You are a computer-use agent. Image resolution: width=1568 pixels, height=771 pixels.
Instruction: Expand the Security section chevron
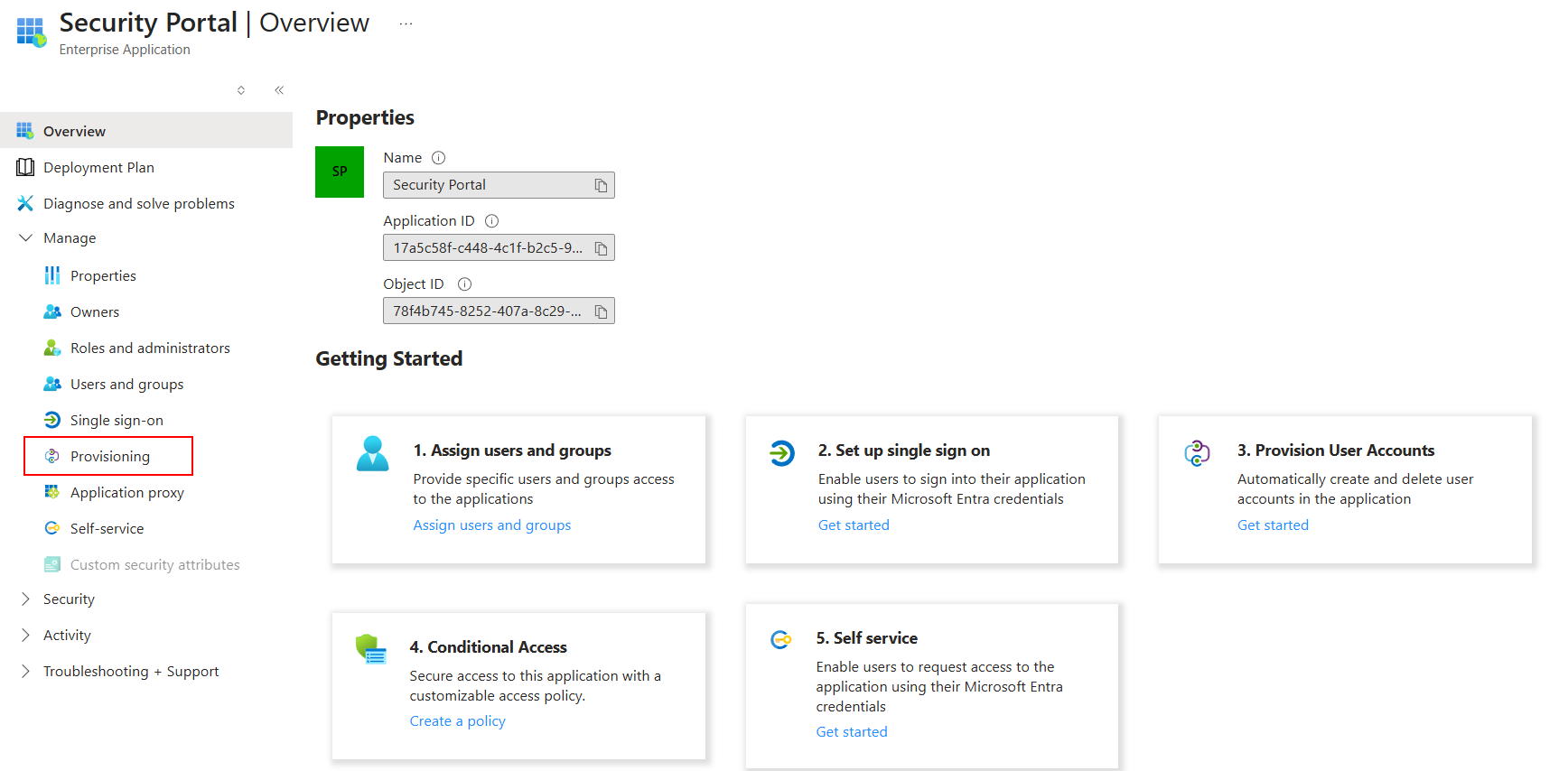click(x=25, y=599)
